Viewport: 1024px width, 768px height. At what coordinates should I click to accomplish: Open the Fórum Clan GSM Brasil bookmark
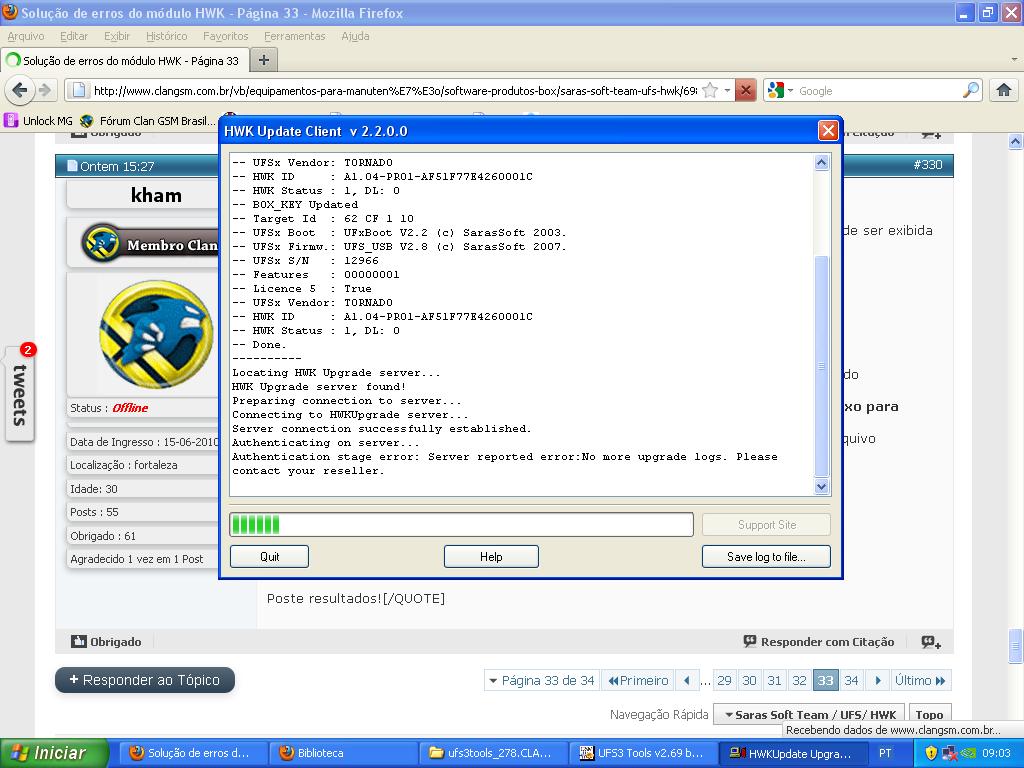(x=148, y=121)
